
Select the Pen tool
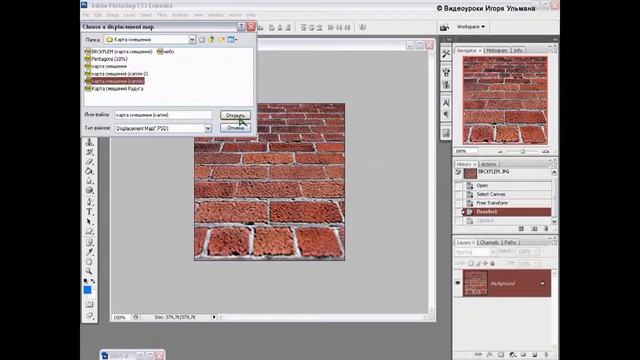click(x=89, y=202)
